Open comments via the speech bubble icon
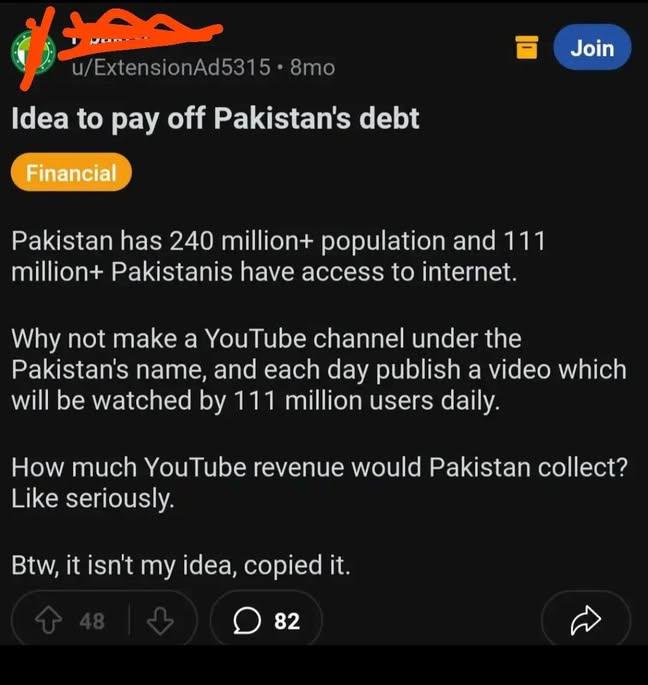This screenshot has height=685, width=648. click(247, 621)
